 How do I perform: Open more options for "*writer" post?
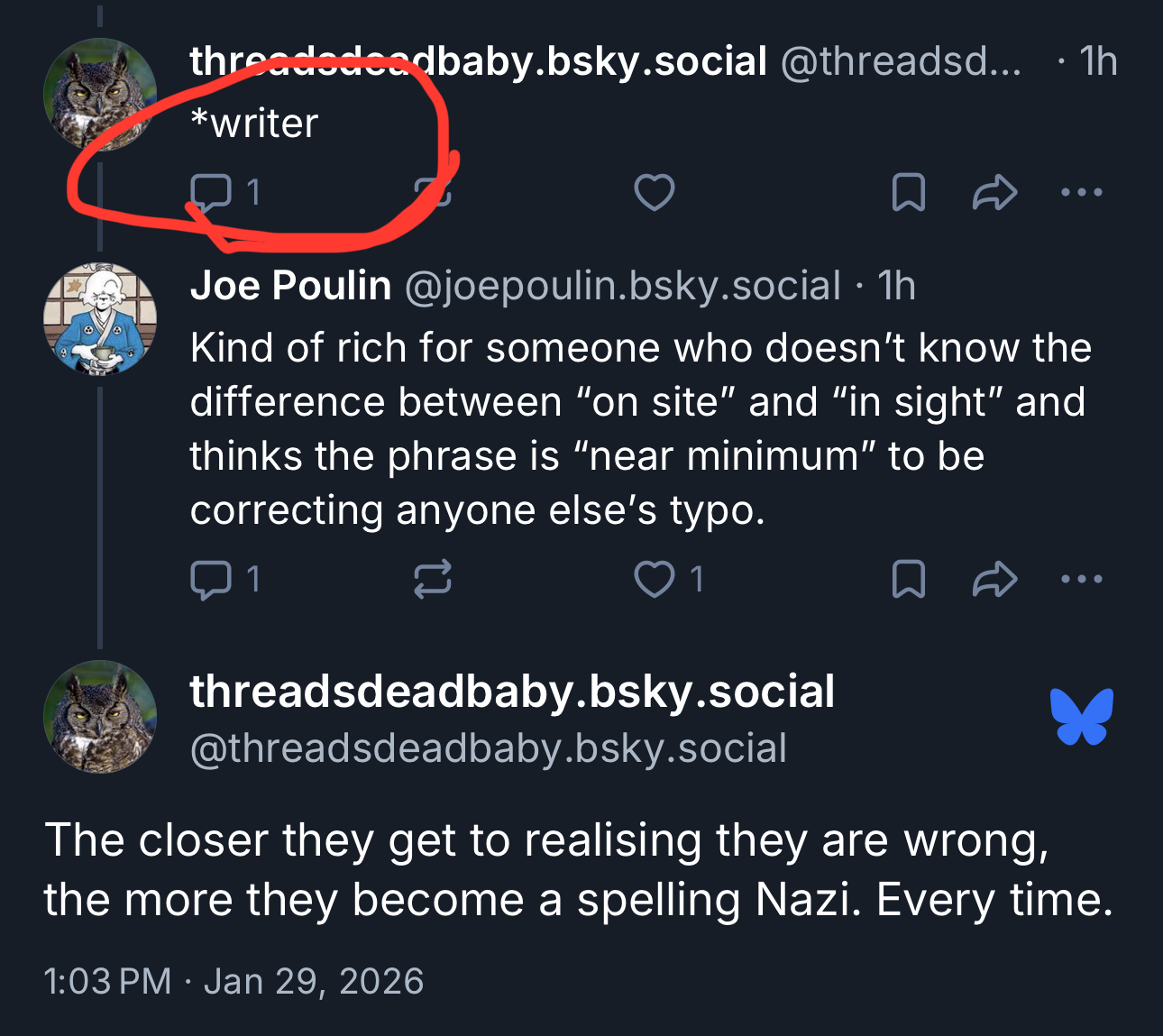coord(1082,192)
